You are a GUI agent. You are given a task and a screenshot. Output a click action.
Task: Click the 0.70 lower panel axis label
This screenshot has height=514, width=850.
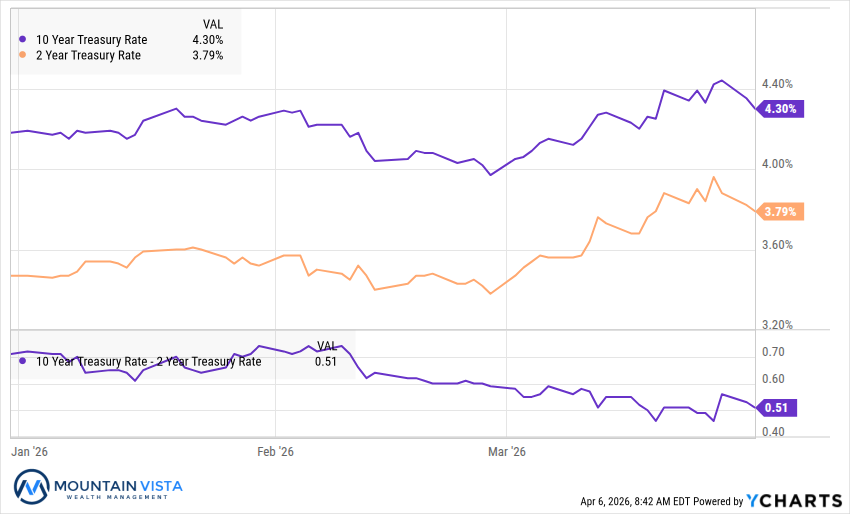point(772,352)
